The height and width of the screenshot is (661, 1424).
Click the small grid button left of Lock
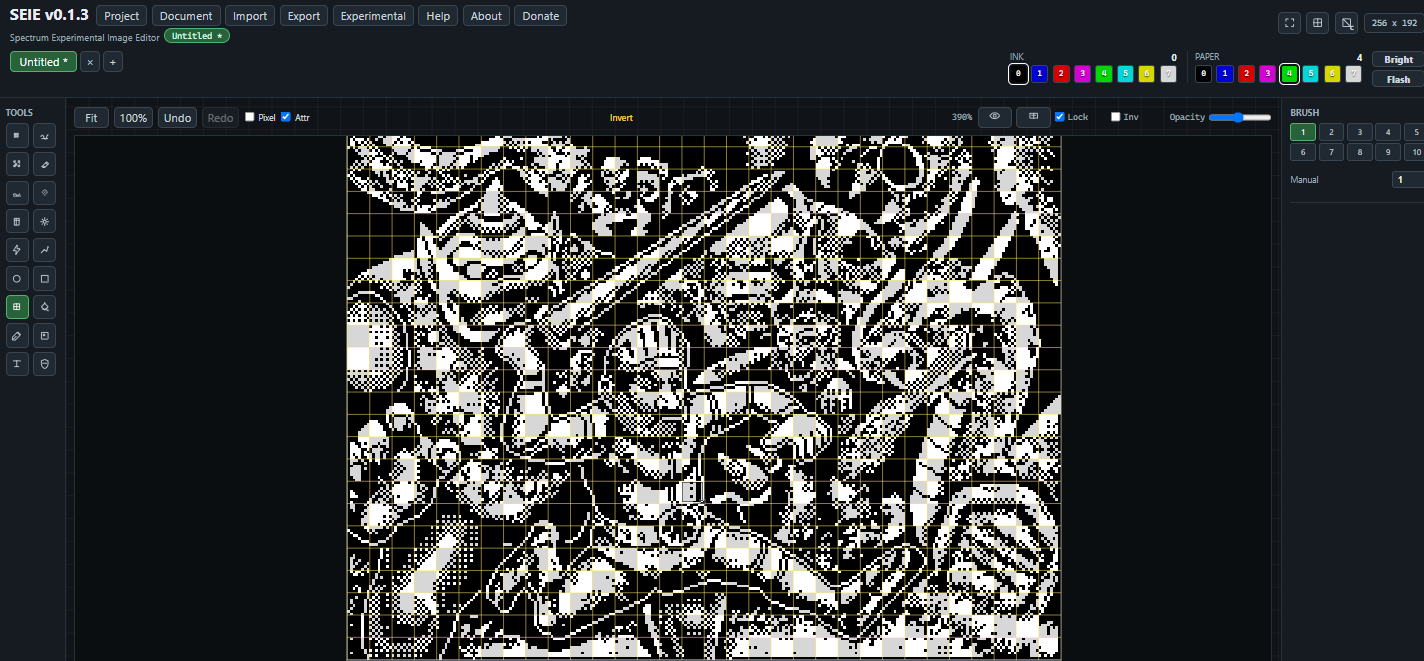(1033, 117)
